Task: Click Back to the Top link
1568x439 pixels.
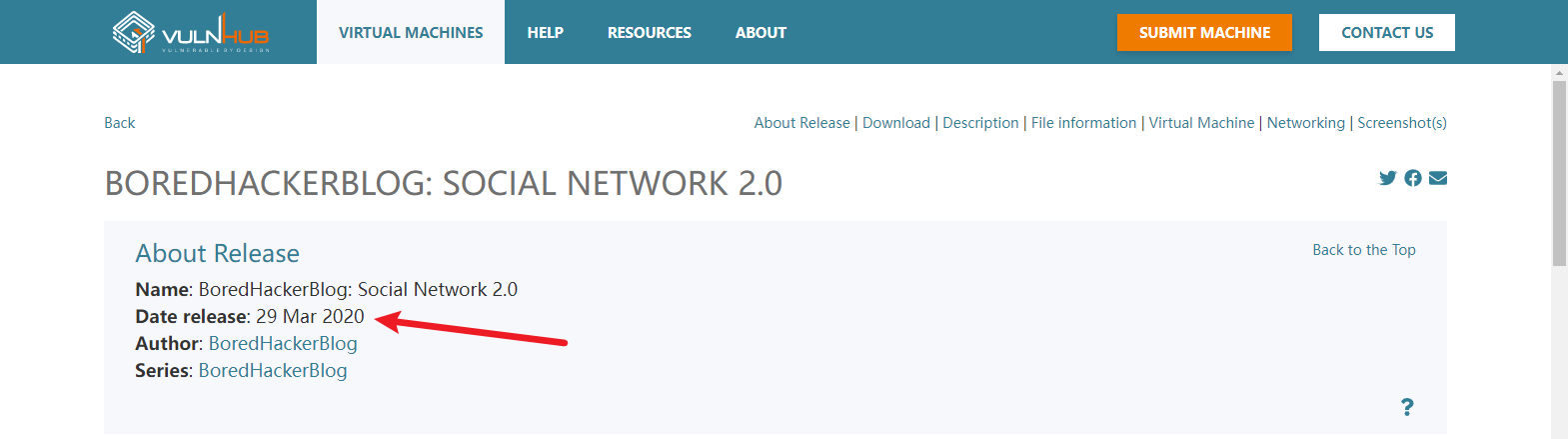Action: coord(1364,250)
